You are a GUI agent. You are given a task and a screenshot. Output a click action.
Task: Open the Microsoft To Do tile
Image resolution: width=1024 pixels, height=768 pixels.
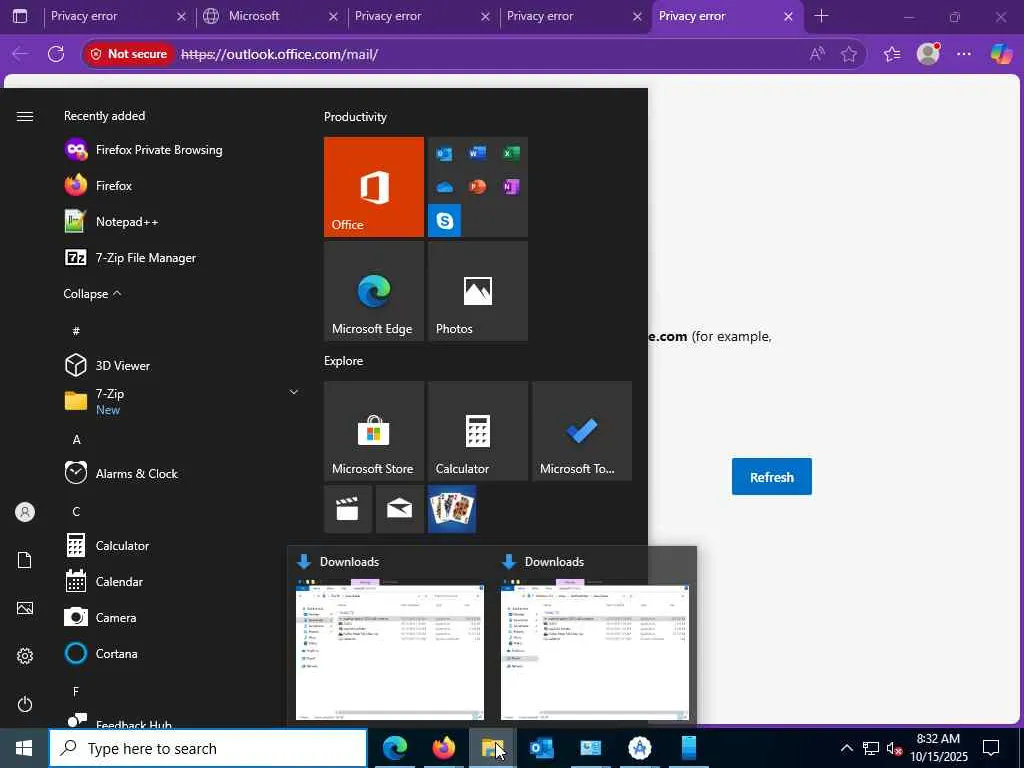point(582,431)
